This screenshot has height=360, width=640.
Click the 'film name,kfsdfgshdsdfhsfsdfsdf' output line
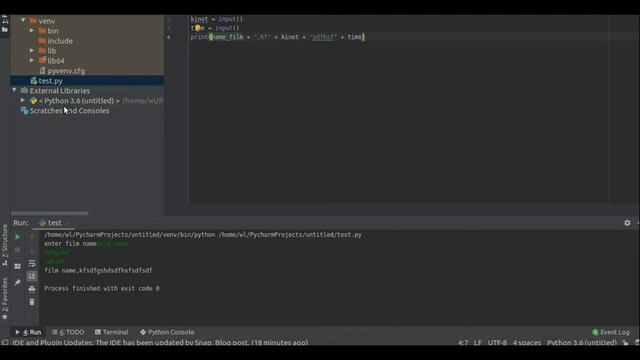98,270
